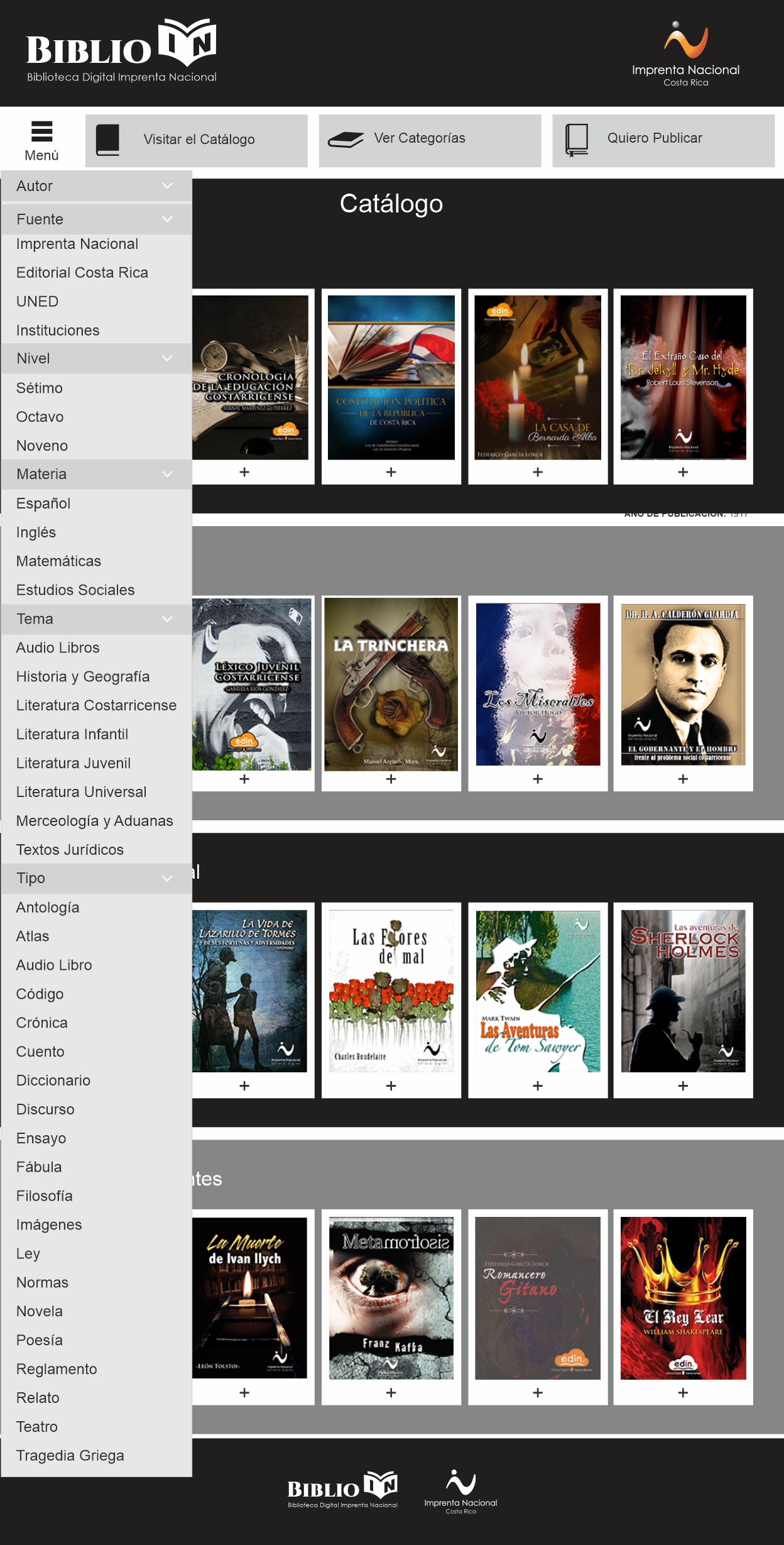Open Visitar el Catálogo button
784x1545 pixels.
pyautogui.click(x=197, y=141)
